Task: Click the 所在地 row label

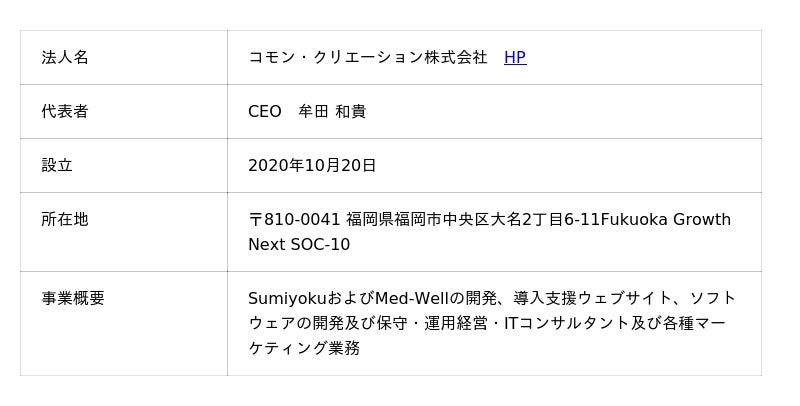Action: pyautogui.click(x=65, y=219)
